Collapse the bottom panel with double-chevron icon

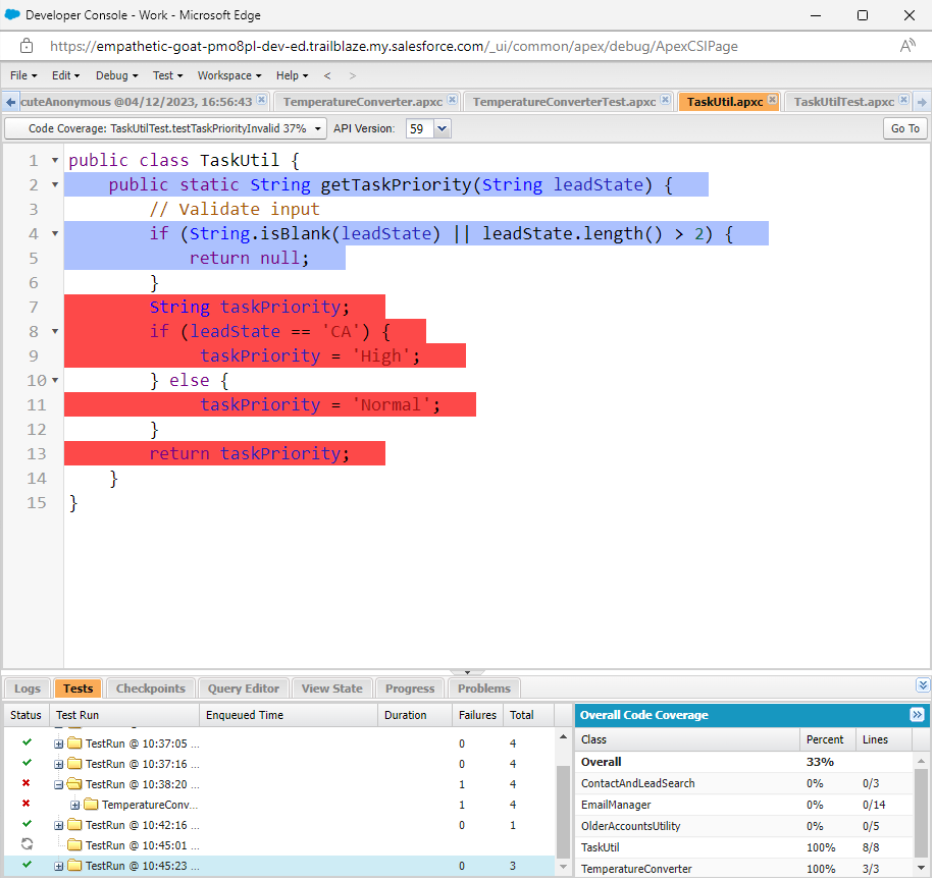pos(922,685)
